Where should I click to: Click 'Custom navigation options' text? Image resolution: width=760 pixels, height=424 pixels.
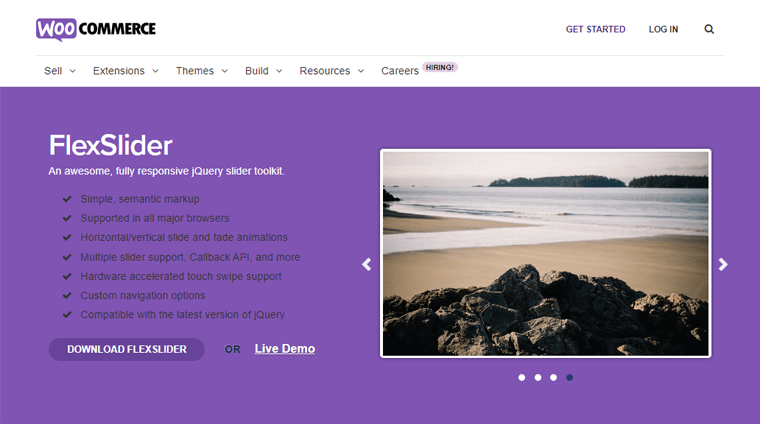(x=143, y=296)
